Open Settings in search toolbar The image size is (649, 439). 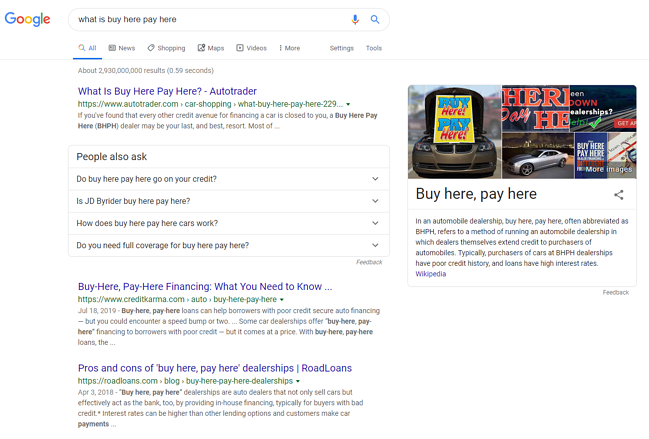tap(341, 48)
